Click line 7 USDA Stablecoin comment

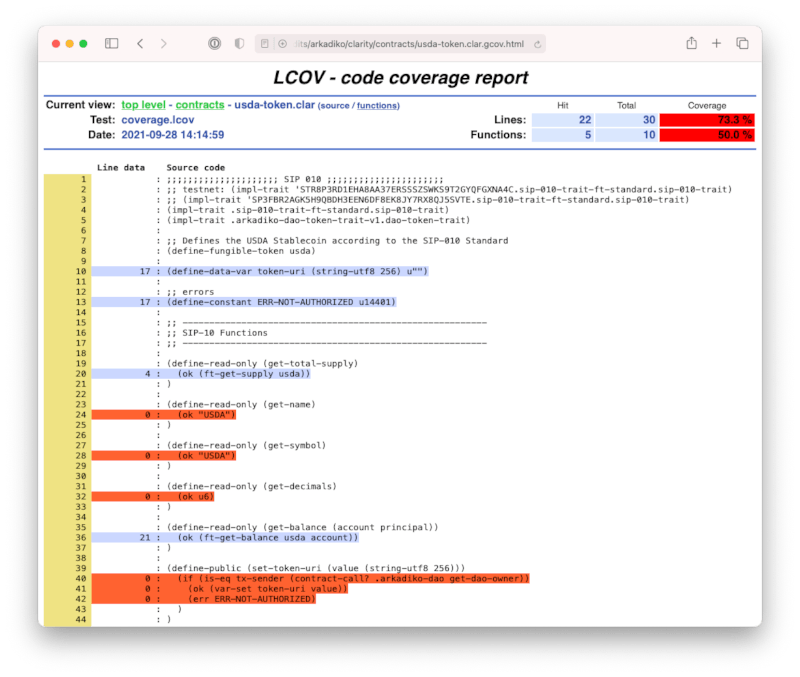pyautogui.click(x=337, y=241)
